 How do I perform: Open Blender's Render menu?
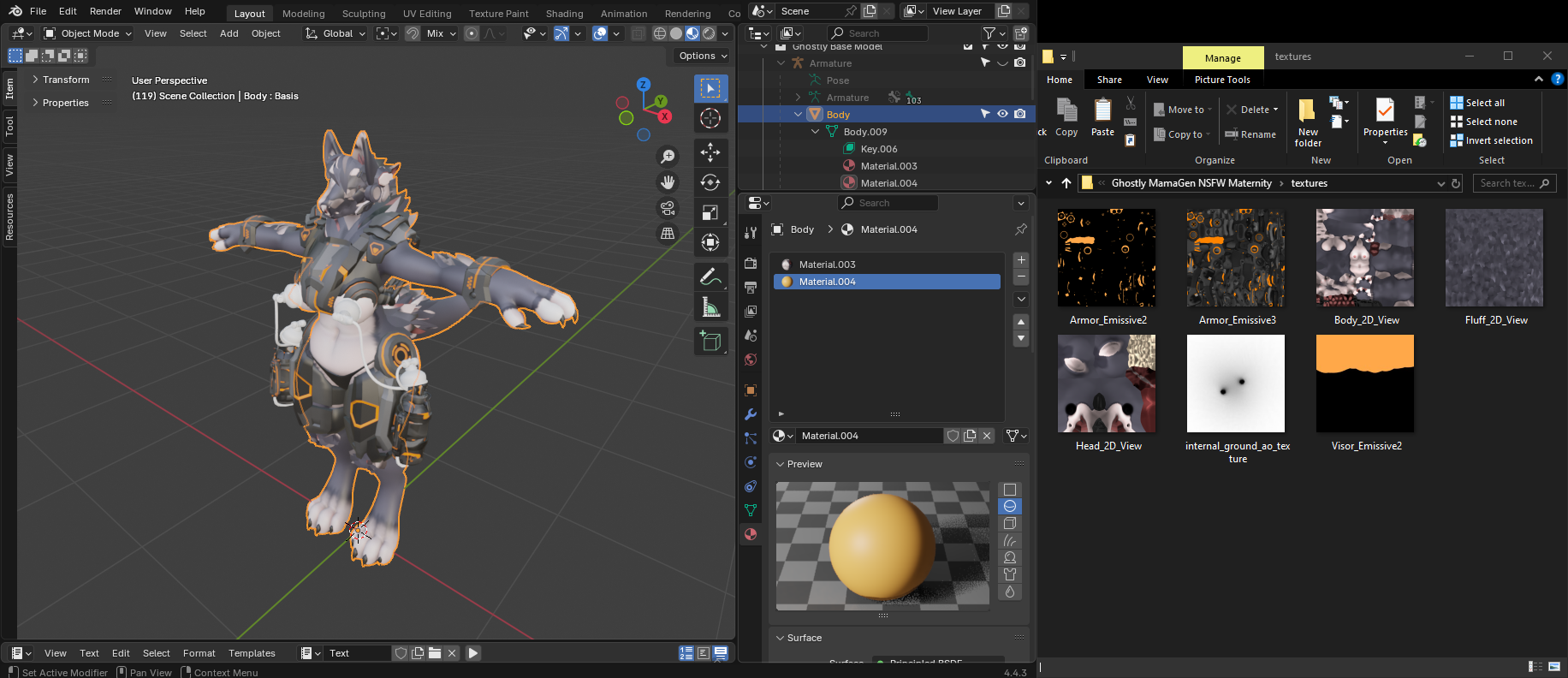(x=105, y=11)
